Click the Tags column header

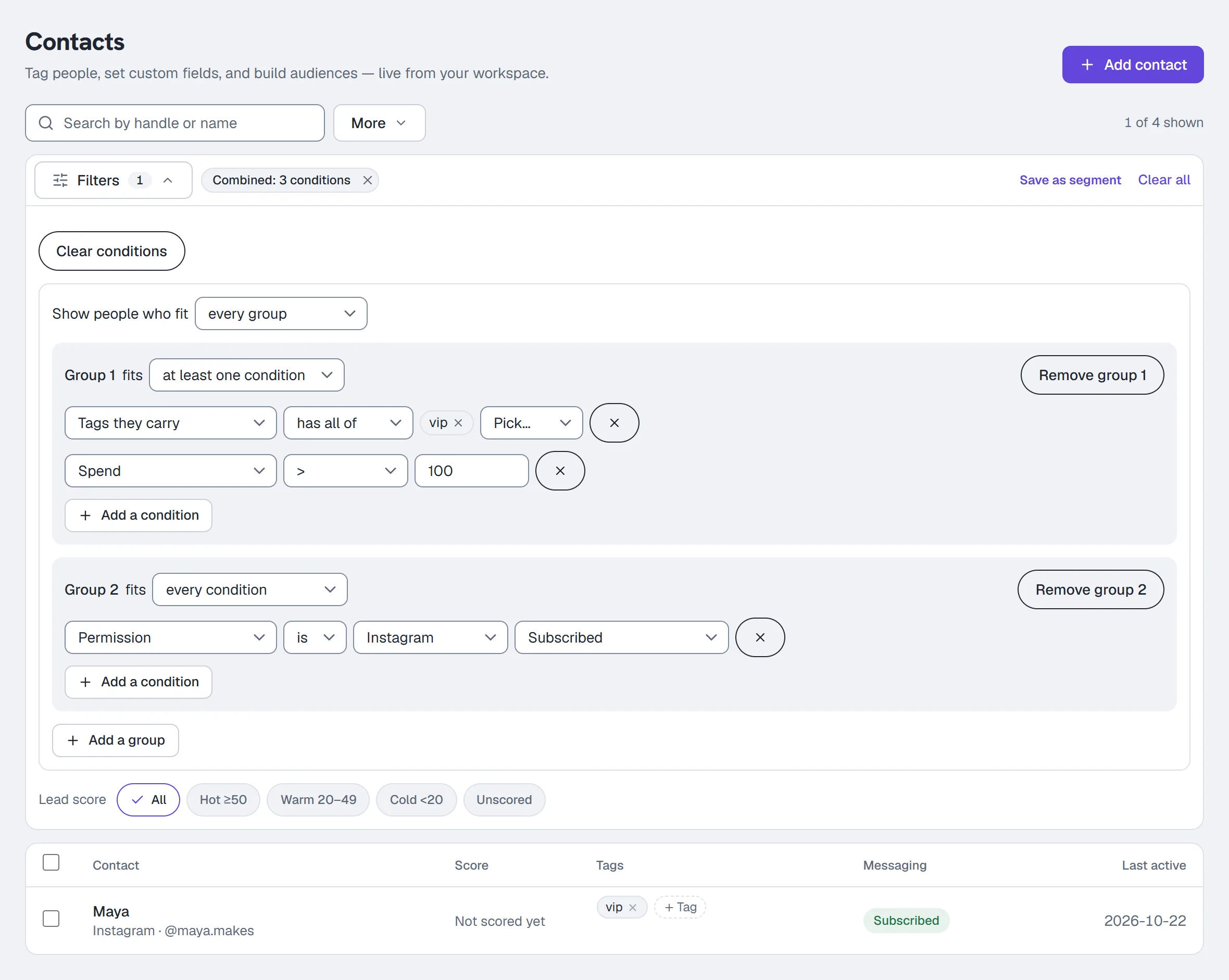(609, 865)
